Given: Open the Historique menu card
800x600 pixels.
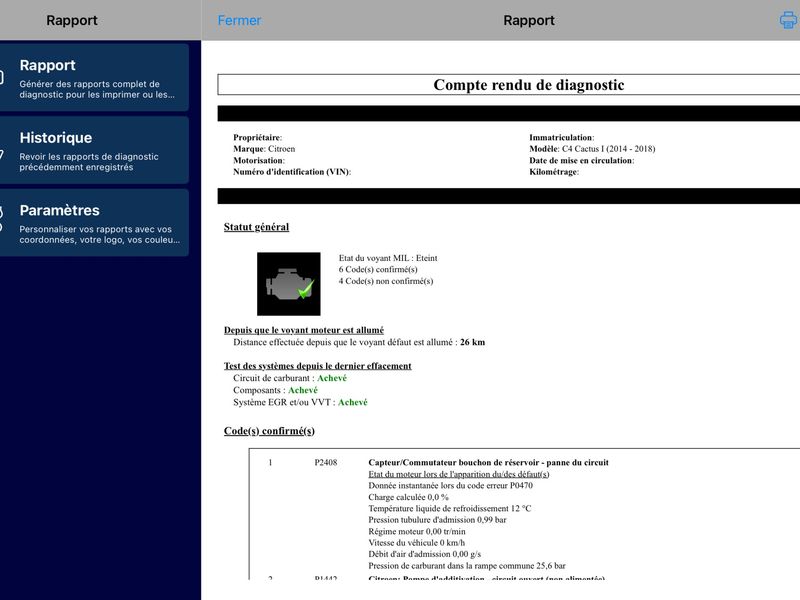Looking at the screenshot, I should [94, 150].
